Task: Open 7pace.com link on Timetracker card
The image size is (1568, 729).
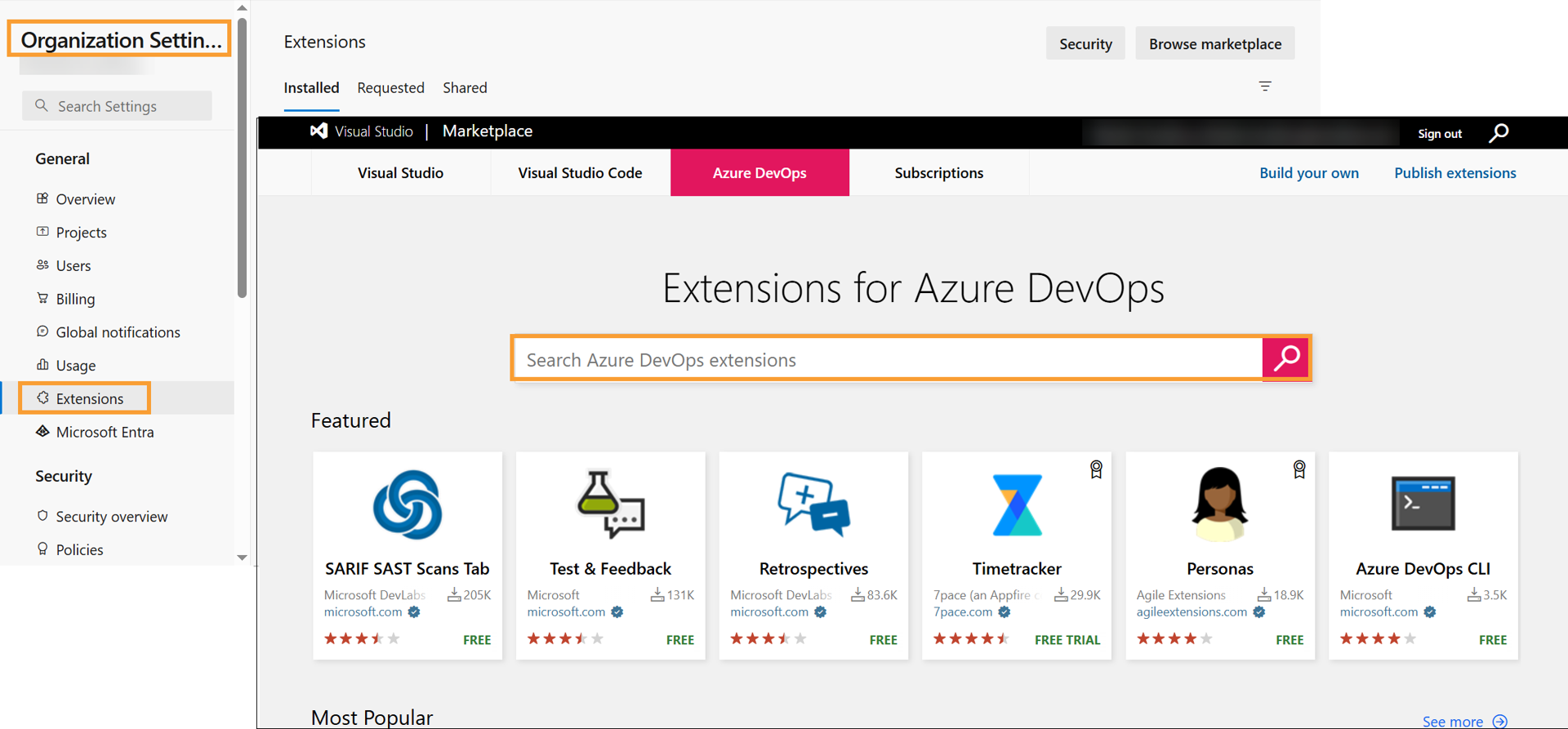Action: tap(963, 612)
